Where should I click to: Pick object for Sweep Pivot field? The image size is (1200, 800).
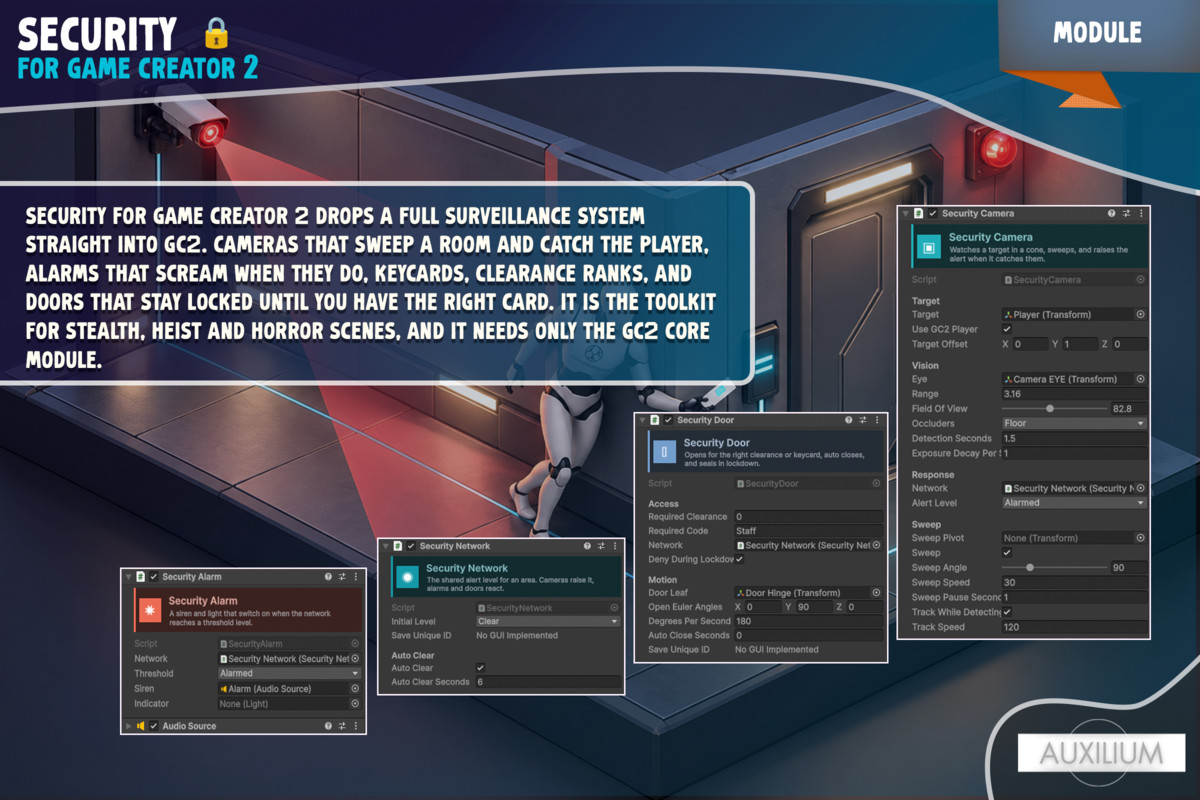coord(1140,538)
